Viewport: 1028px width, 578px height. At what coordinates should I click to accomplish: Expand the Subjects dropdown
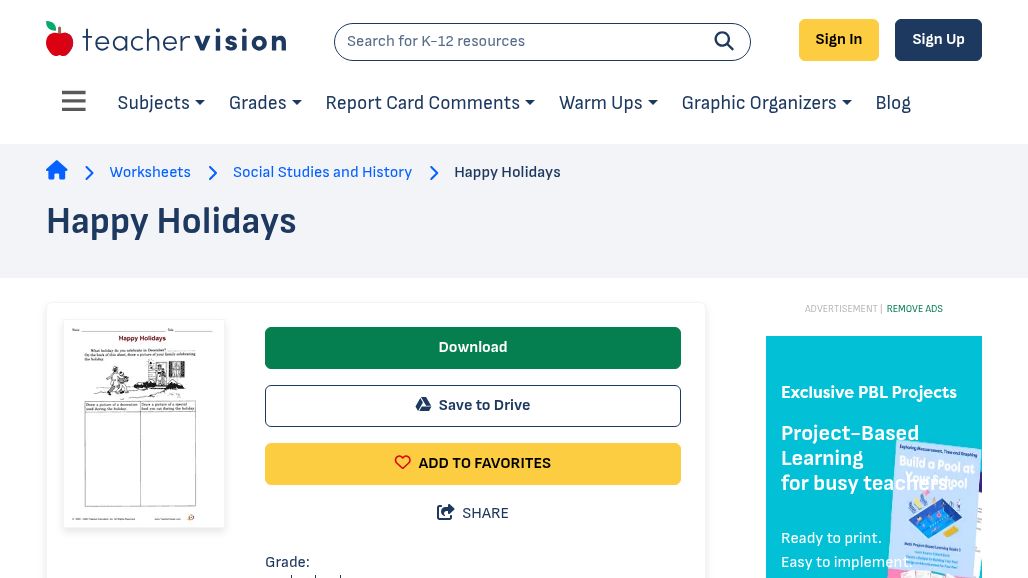point(161,103)
